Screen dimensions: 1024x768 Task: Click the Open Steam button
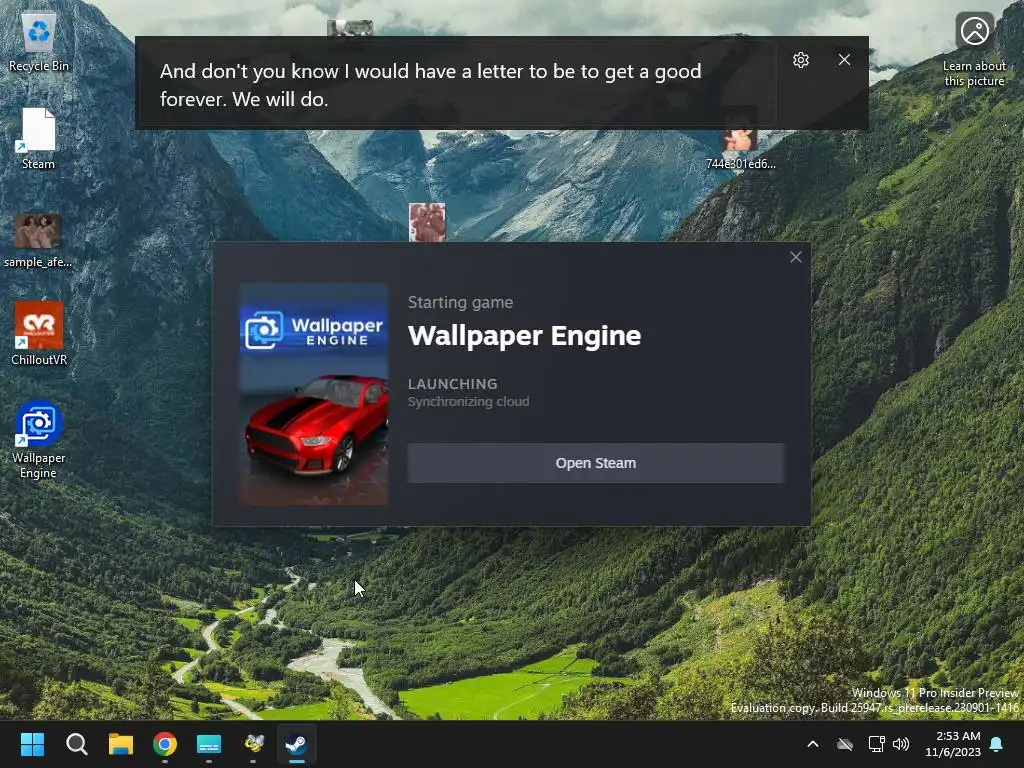click(x=596, y=463)
